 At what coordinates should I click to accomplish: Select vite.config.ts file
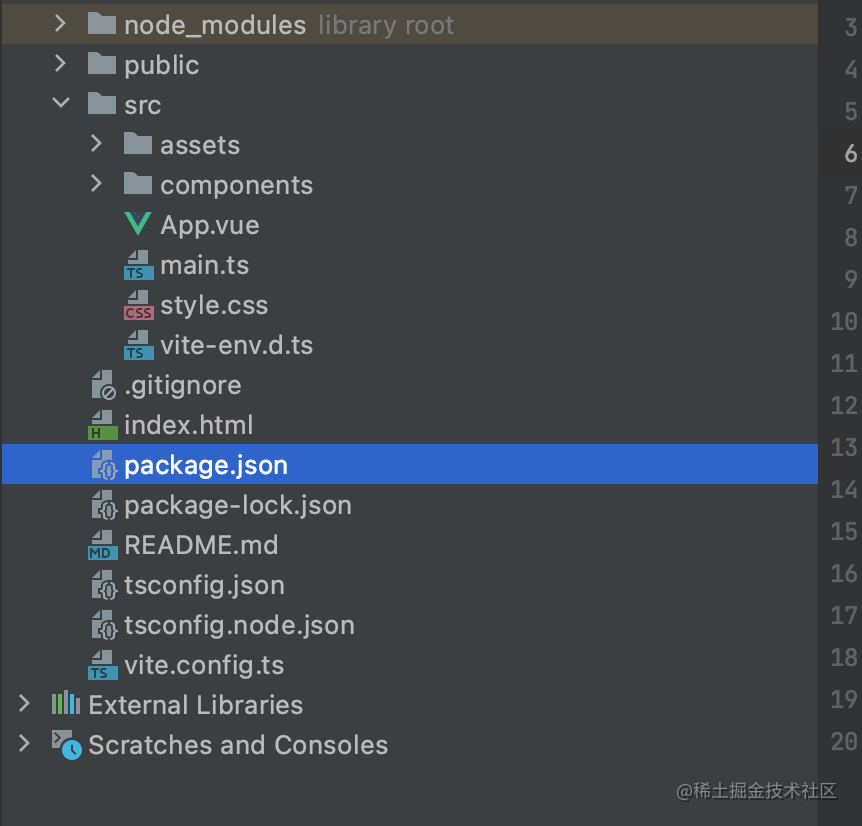pos(410,665)
